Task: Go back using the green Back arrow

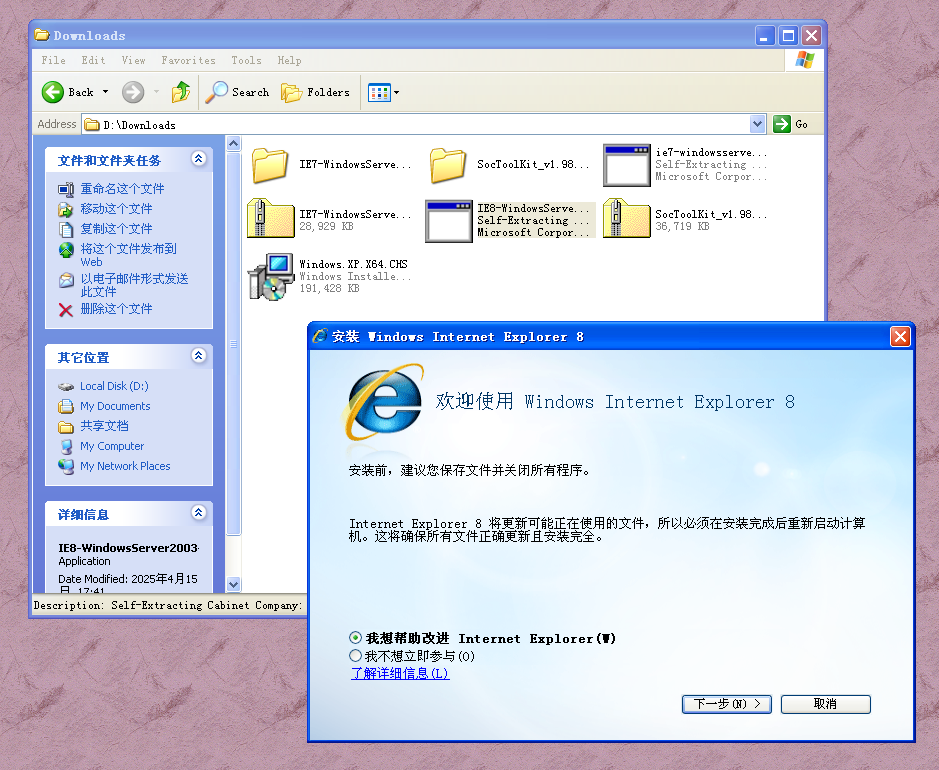Action: click(x=53, y=92)
